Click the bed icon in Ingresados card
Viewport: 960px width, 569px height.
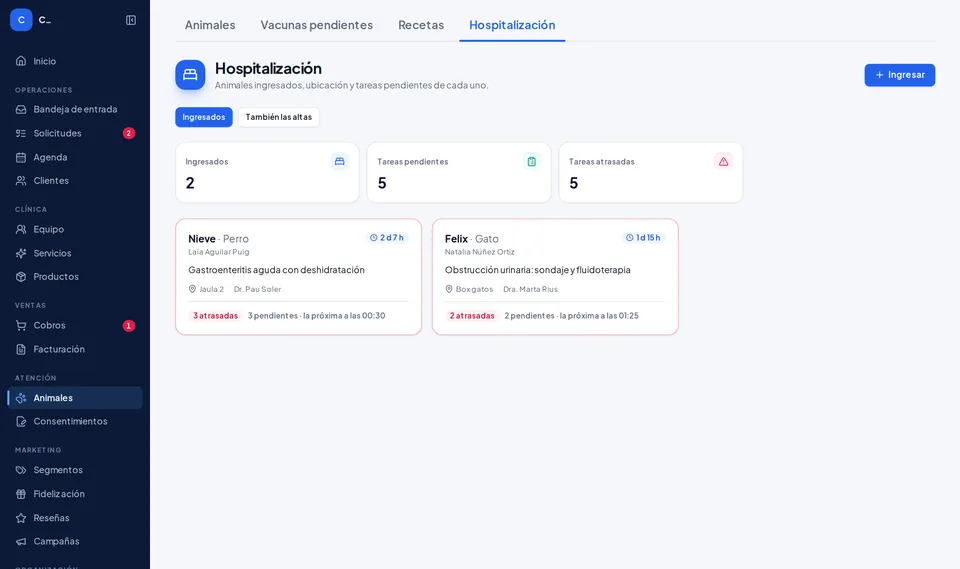click(340, 161)
